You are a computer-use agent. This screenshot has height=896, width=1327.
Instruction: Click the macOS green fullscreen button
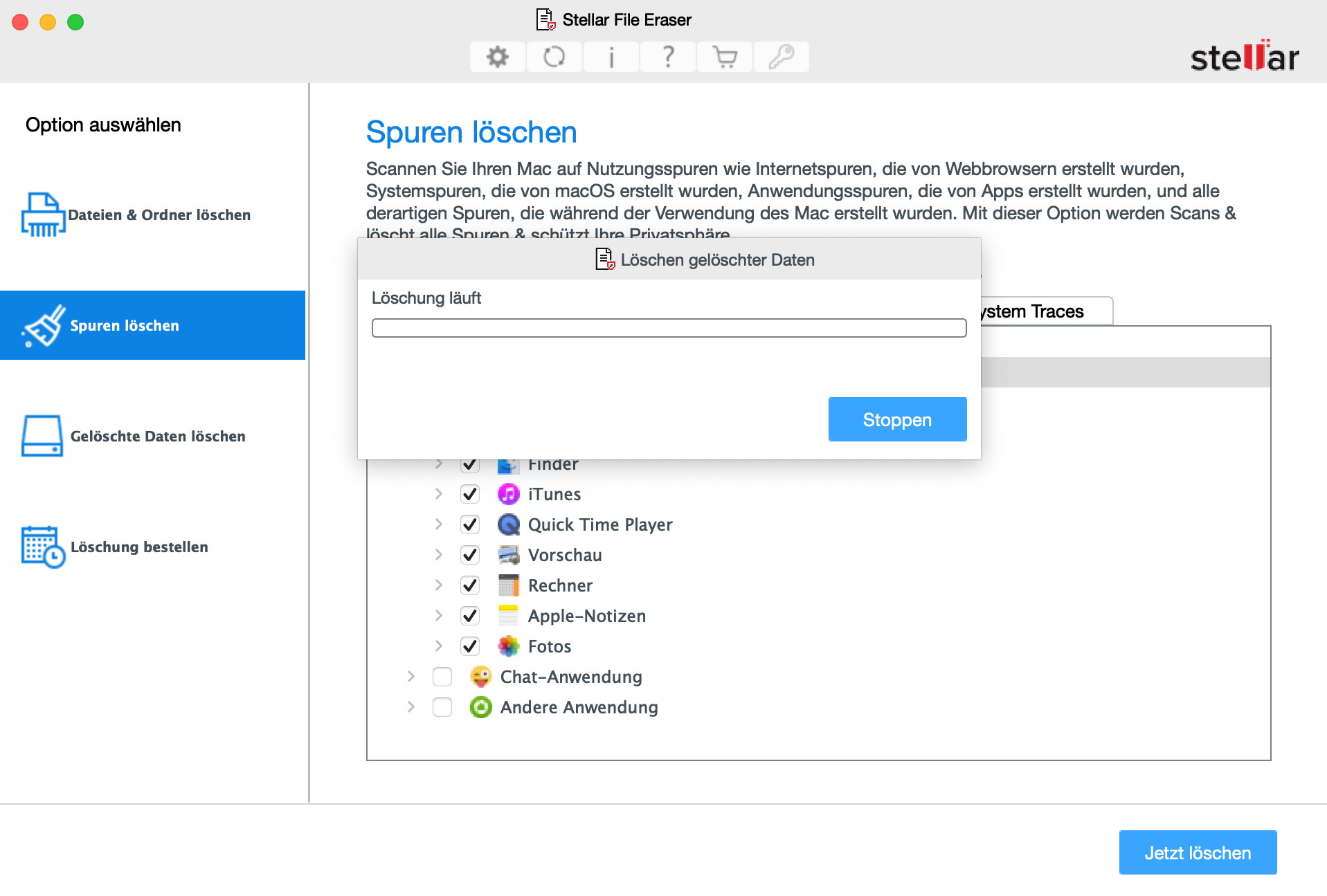(75, 22)
